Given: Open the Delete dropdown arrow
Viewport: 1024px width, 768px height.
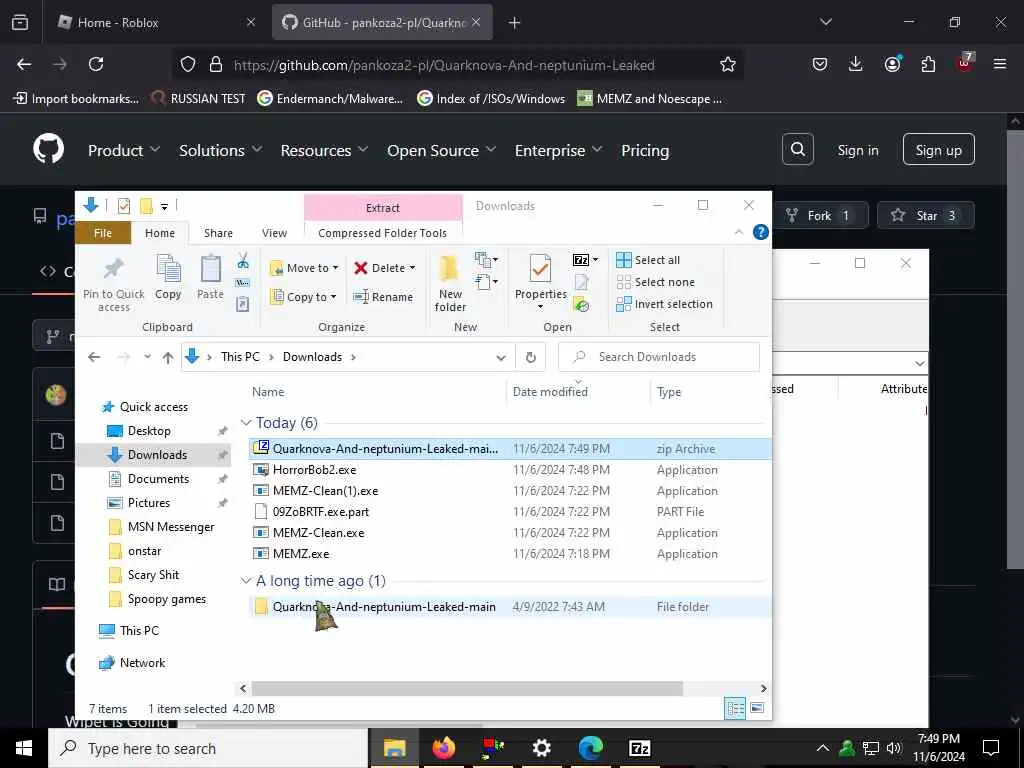Looking at the screenshot, I should 412,268.
